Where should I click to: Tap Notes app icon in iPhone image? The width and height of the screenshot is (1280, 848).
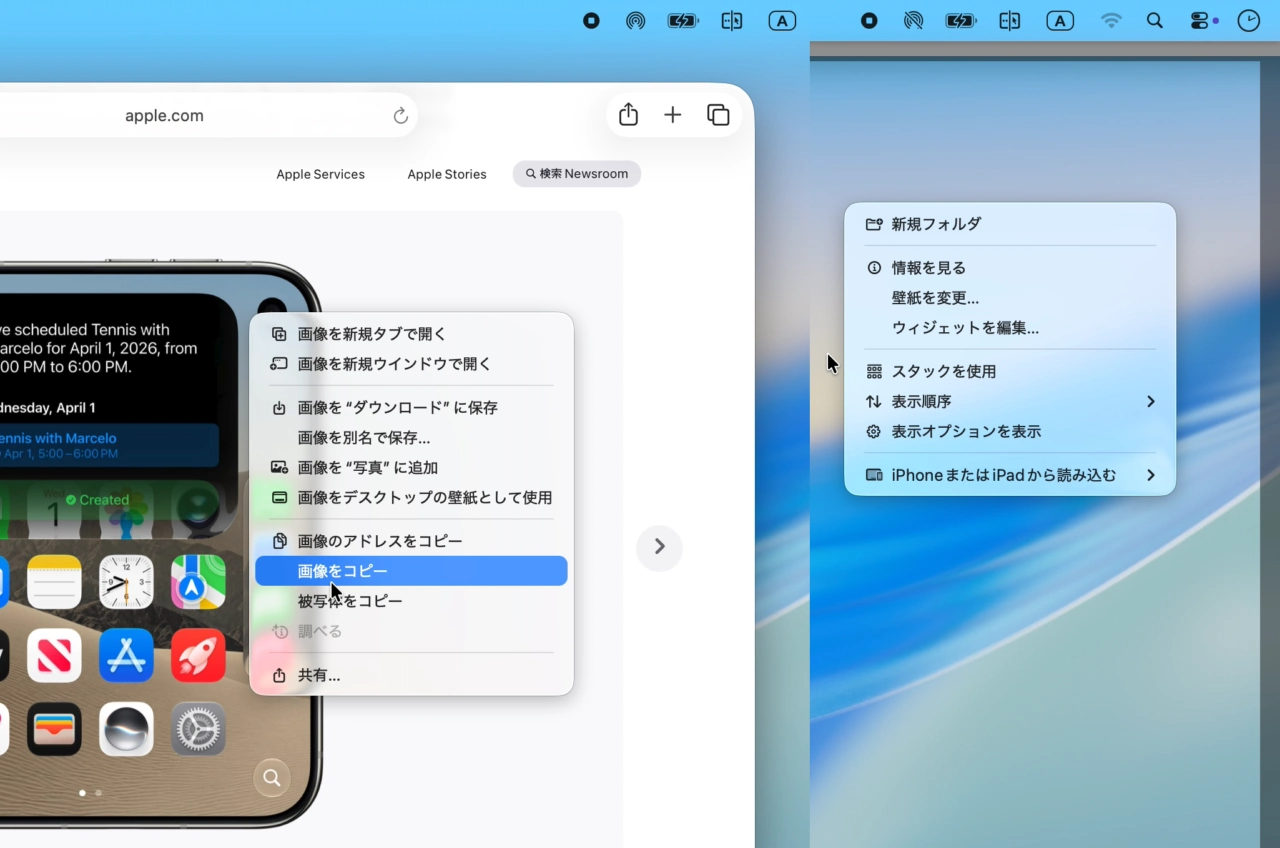[x=54, y=582]
